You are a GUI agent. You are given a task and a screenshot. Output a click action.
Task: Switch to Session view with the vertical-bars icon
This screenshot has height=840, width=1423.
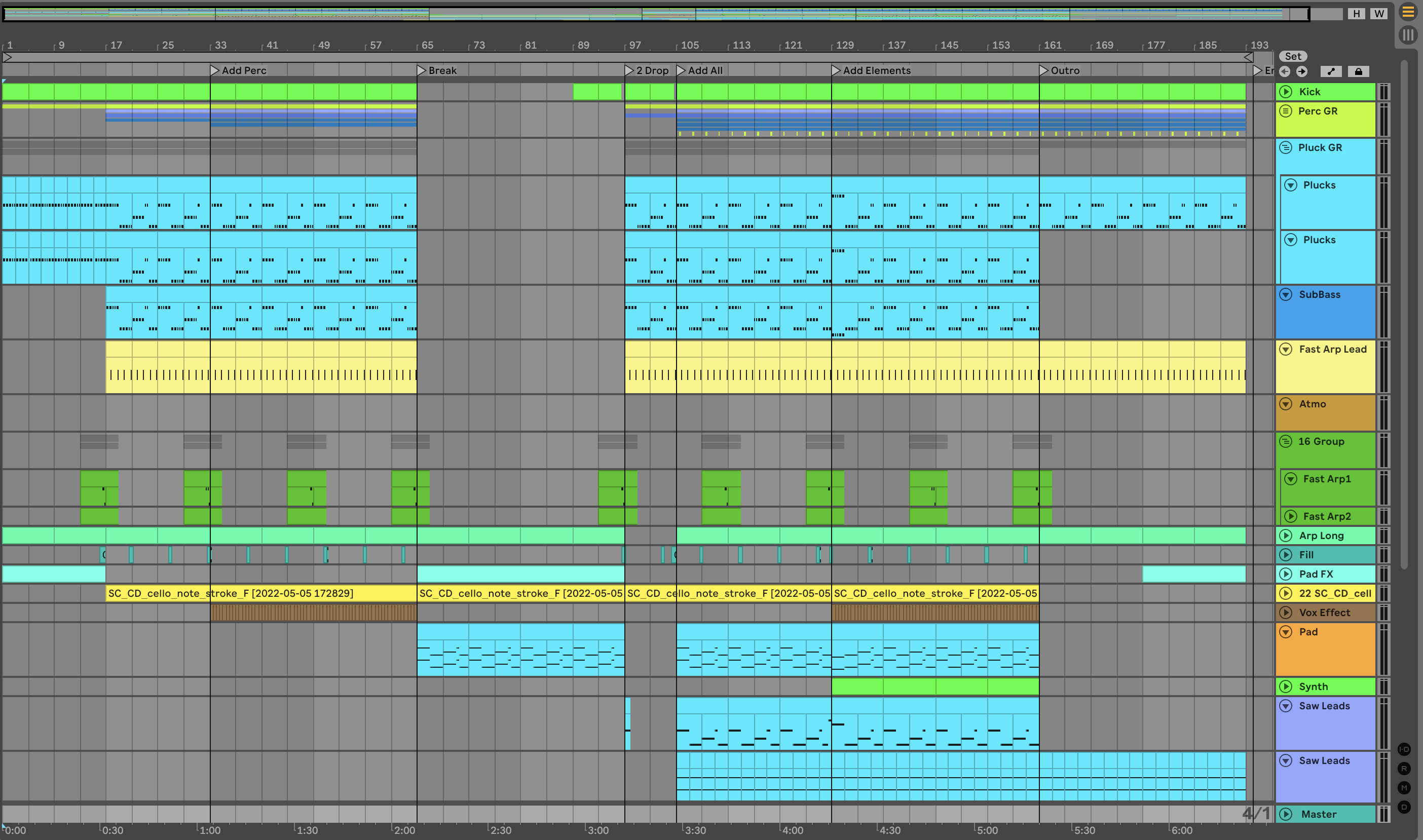1408,35
